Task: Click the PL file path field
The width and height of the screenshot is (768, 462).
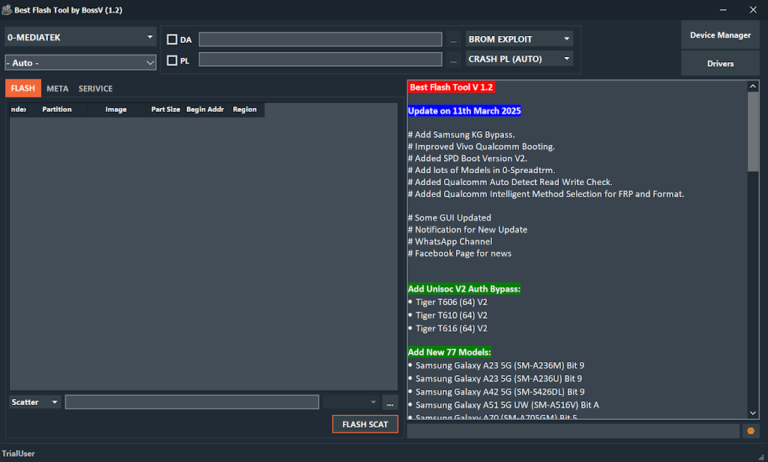Action: [x=320, y=60]
